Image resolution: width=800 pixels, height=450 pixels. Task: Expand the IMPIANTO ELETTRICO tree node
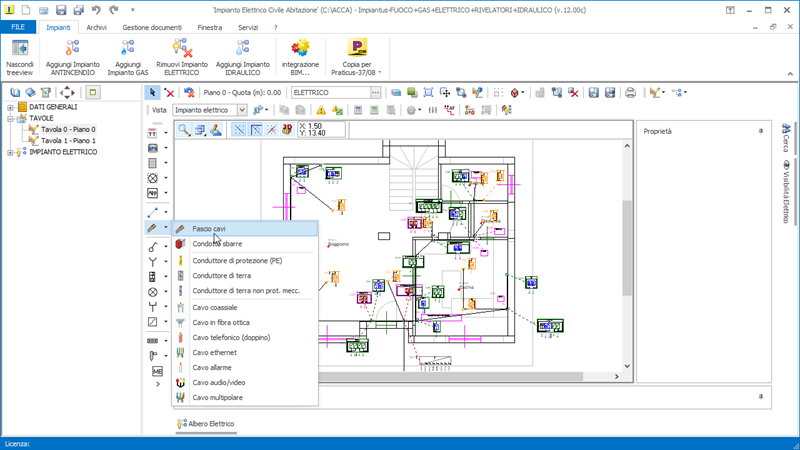[10, 152]
